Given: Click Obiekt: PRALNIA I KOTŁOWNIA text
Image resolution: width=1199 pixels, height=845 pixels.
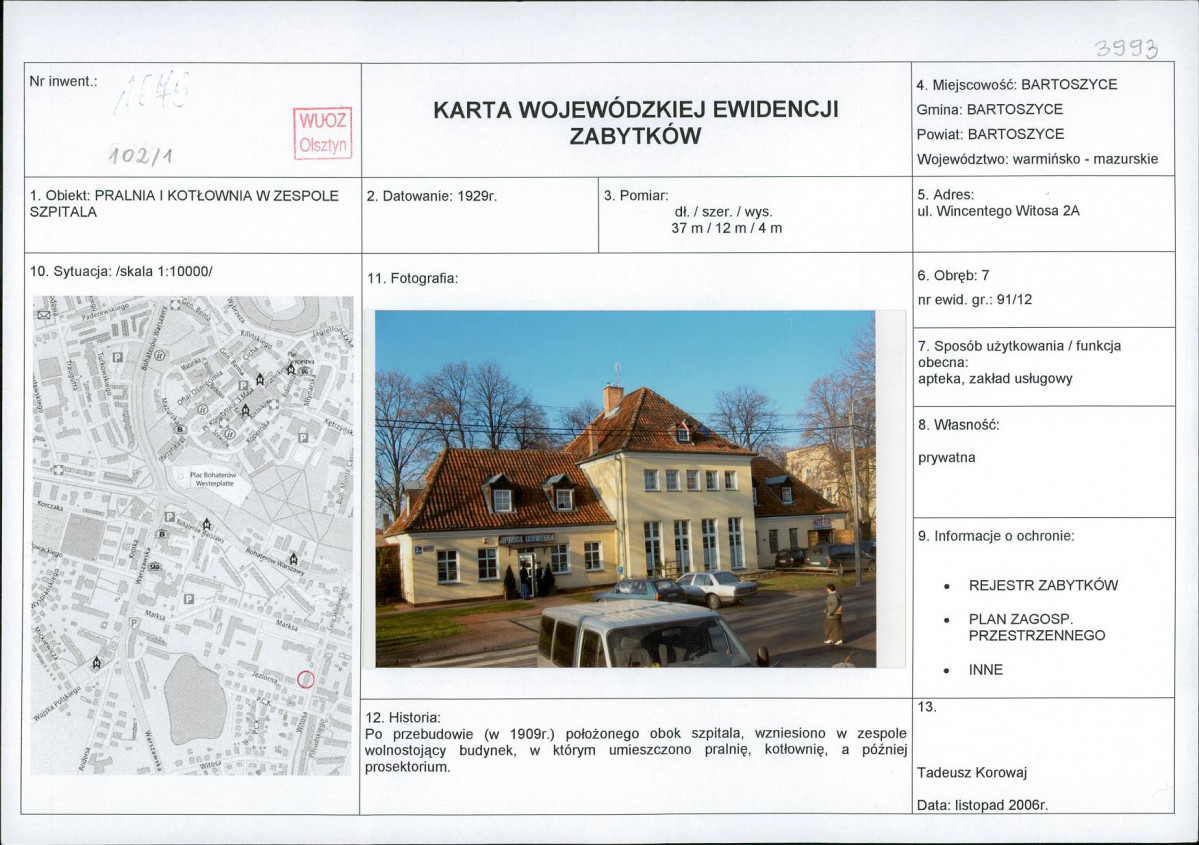Looking at the screenshot, I should [x=184, y=203].
